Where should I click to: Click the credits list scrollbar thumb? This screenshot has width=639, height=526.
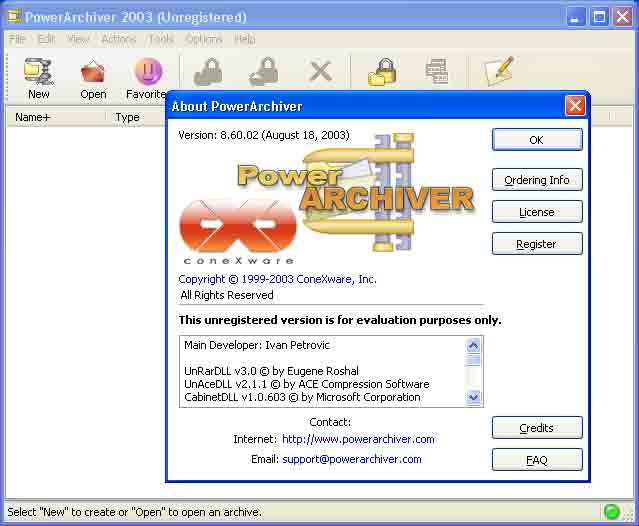click(x=474, y=360)
